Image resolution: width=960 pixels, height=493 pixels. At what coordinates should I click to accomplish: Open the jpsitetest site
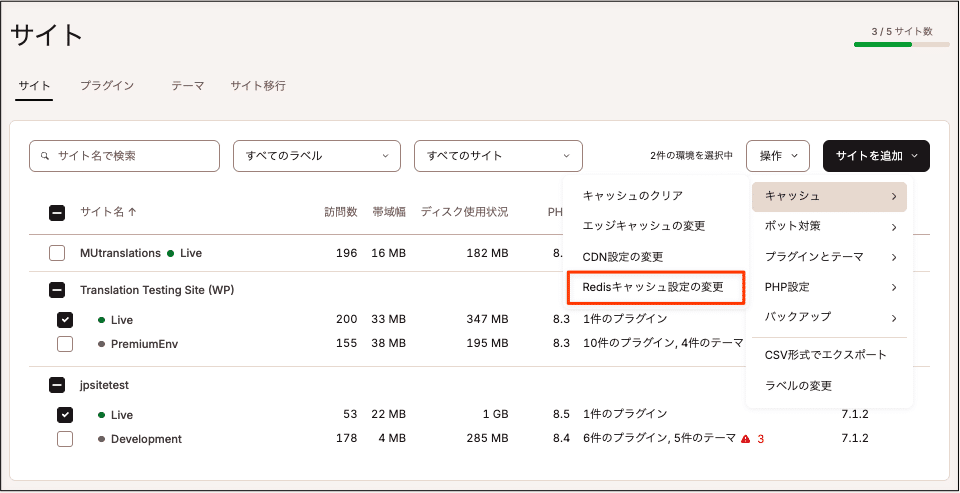tap(104, 385)
